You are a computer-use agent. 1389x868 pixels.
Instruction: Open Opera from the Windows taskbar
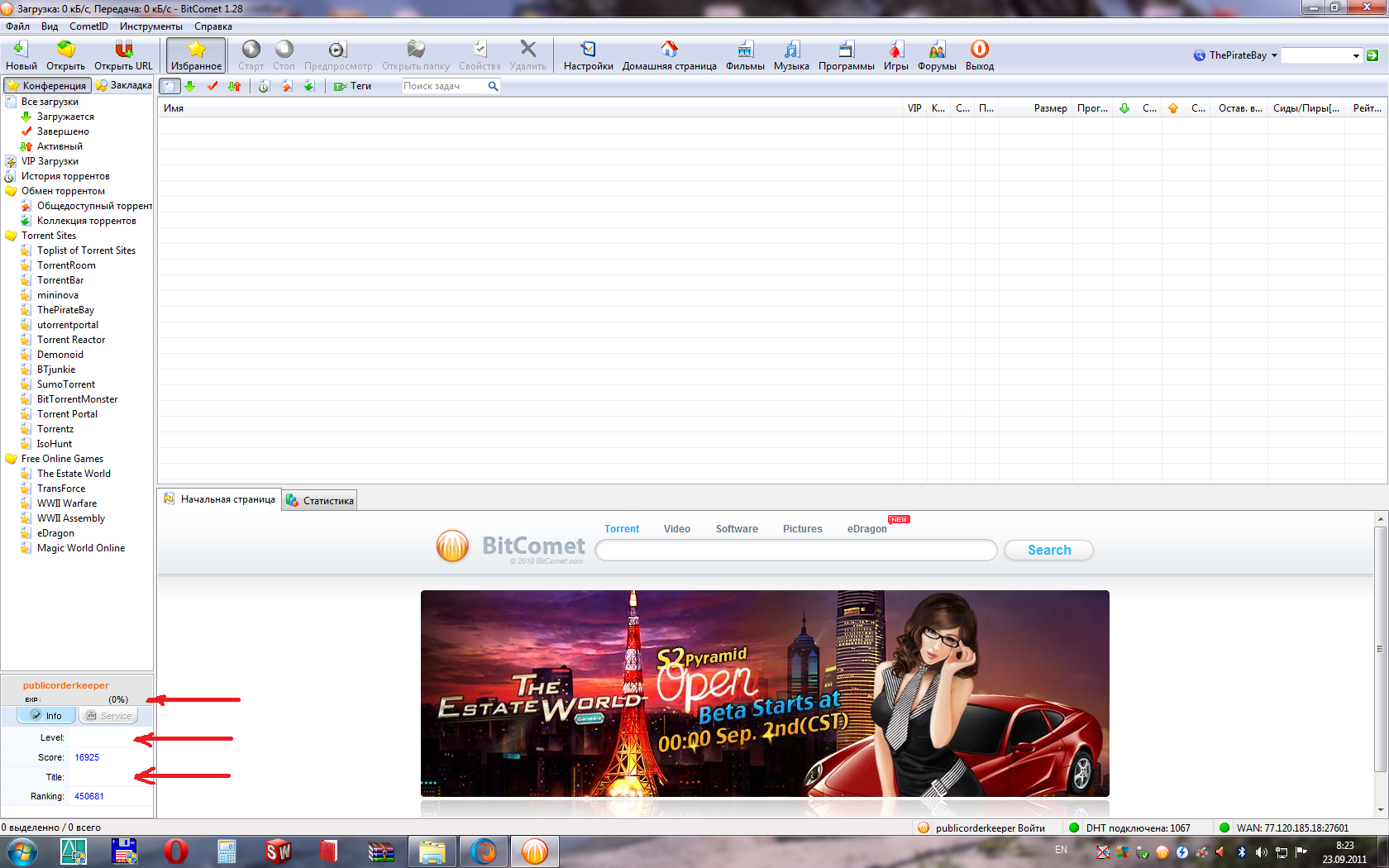[175, 851]
